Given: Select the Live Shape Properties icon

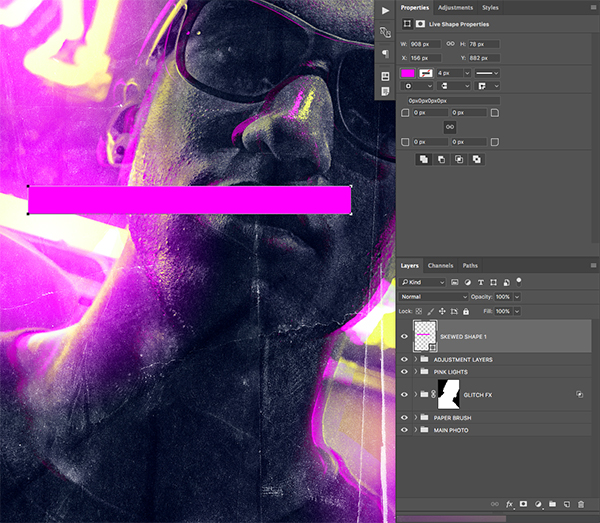Looking at the screenshot, I should click(x=407, y=24).
